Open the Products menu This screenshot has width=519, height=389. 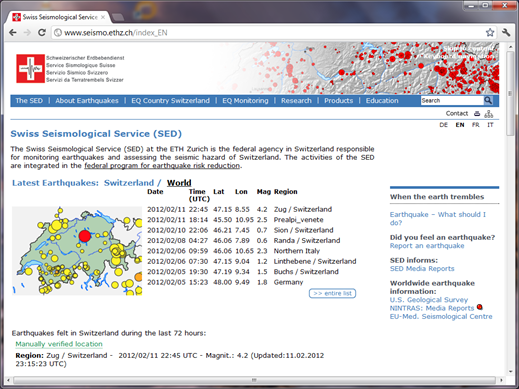pos(338,101)
